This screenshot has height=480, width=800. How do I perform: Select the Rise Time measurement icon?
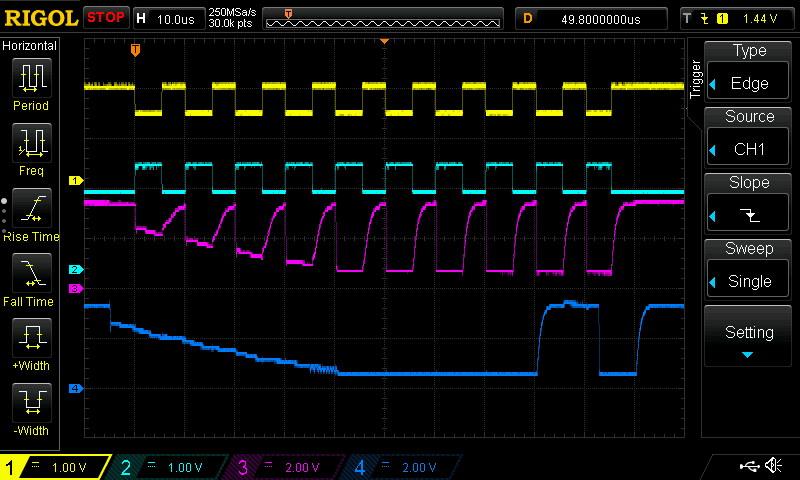coord(32,208)
